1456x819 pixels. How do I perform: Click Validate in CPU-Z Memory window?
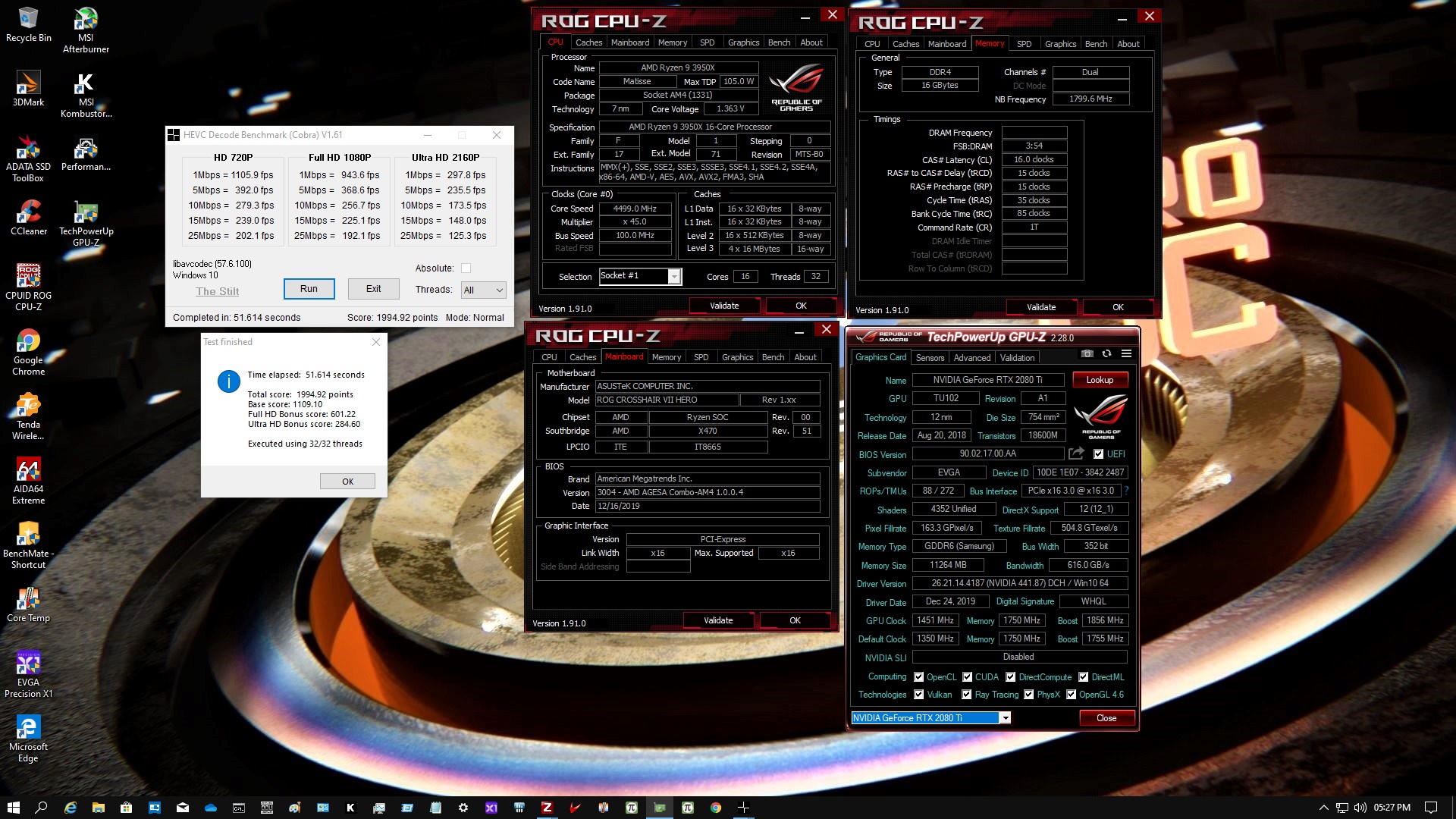[1041, 307]
